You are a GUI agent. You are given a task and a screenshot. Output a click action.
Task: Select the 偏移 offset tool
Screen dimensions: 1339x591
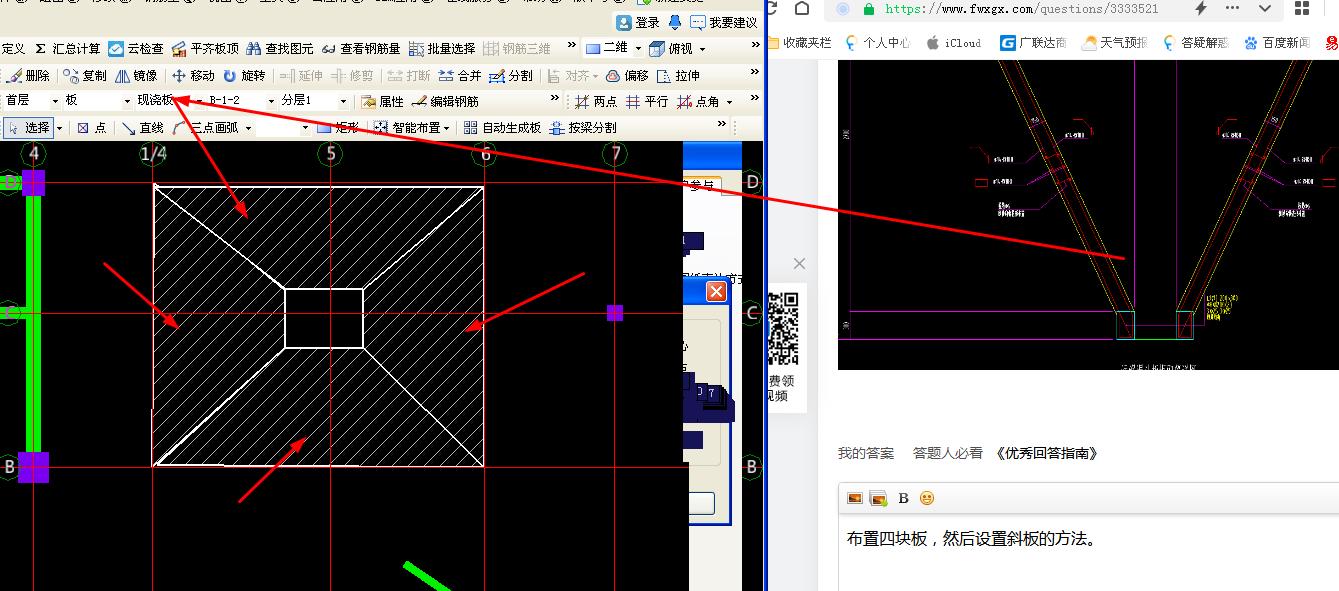pos(627,76)
